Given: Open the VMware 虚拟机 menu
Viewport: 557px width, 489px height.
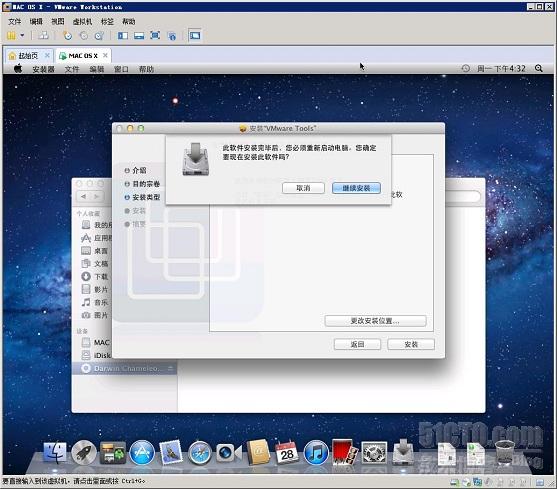Looking at the screenshot, I should pyautogui.click(x=82, y=22).
